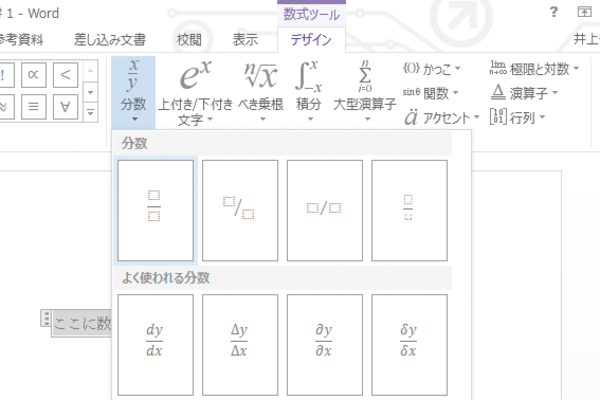Insert the stacked fraction template

(x=155, y=211)
